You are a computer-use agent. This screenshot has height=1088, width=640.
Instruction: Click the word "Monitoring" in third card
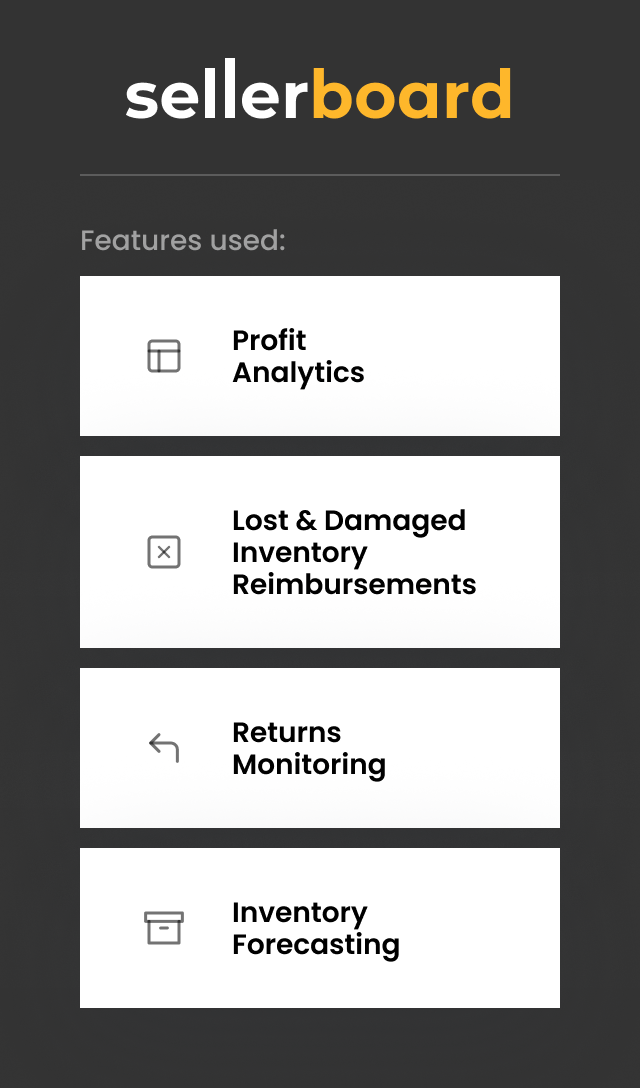308,764
